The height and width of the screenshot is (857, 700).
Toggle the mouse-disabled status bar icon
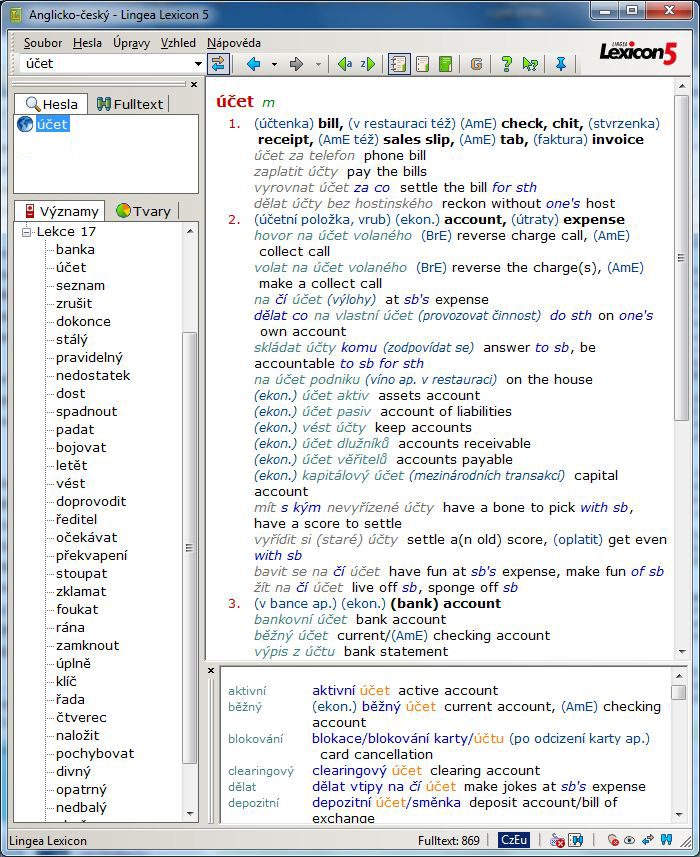[x=613, y=840]
